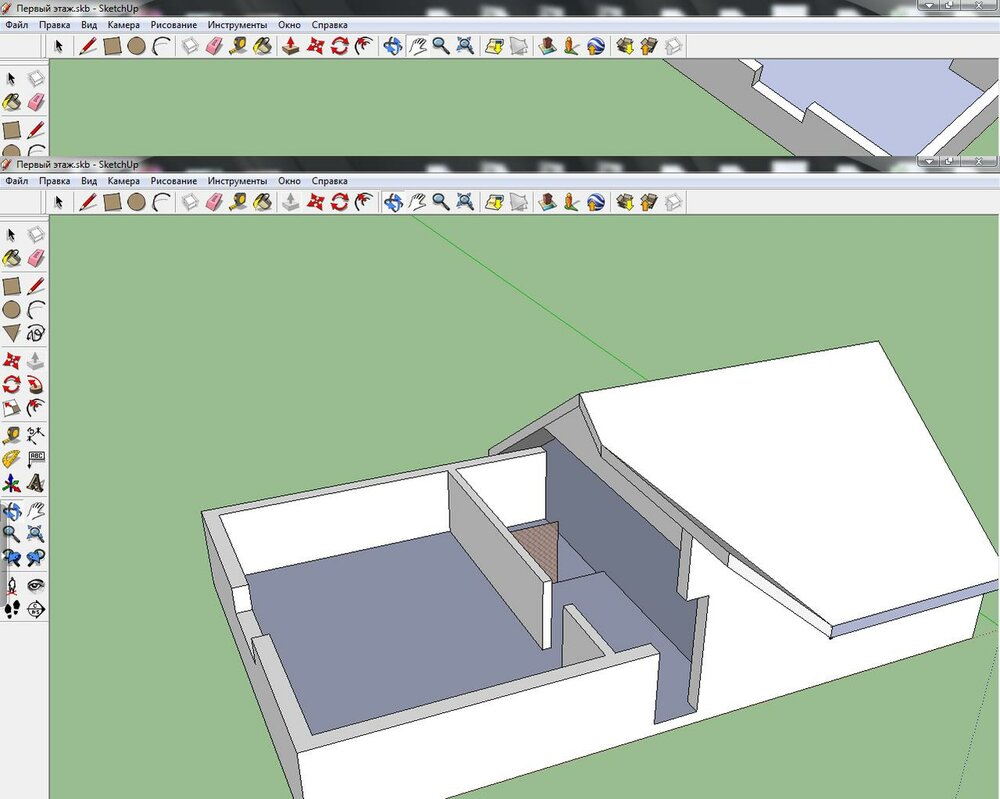The image size is (1000, 799).
Task: Open Справка menu in the upper window
Action: (329, 23)
